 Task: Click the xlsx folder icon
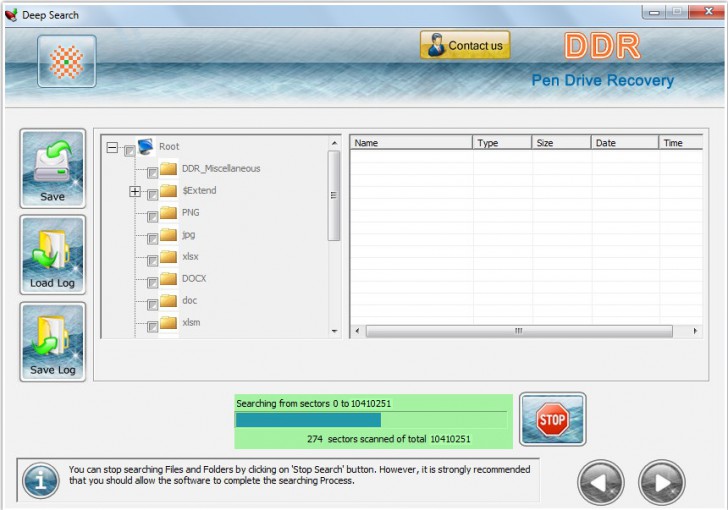(169, 256)
